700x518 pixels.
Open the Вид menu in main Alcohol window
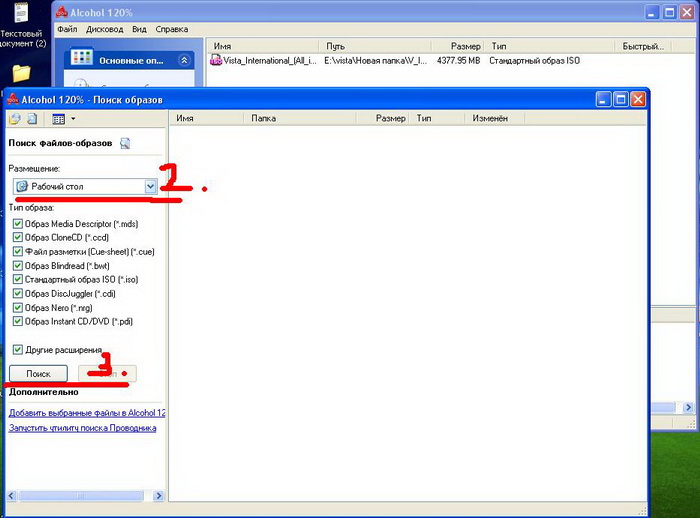139,29
